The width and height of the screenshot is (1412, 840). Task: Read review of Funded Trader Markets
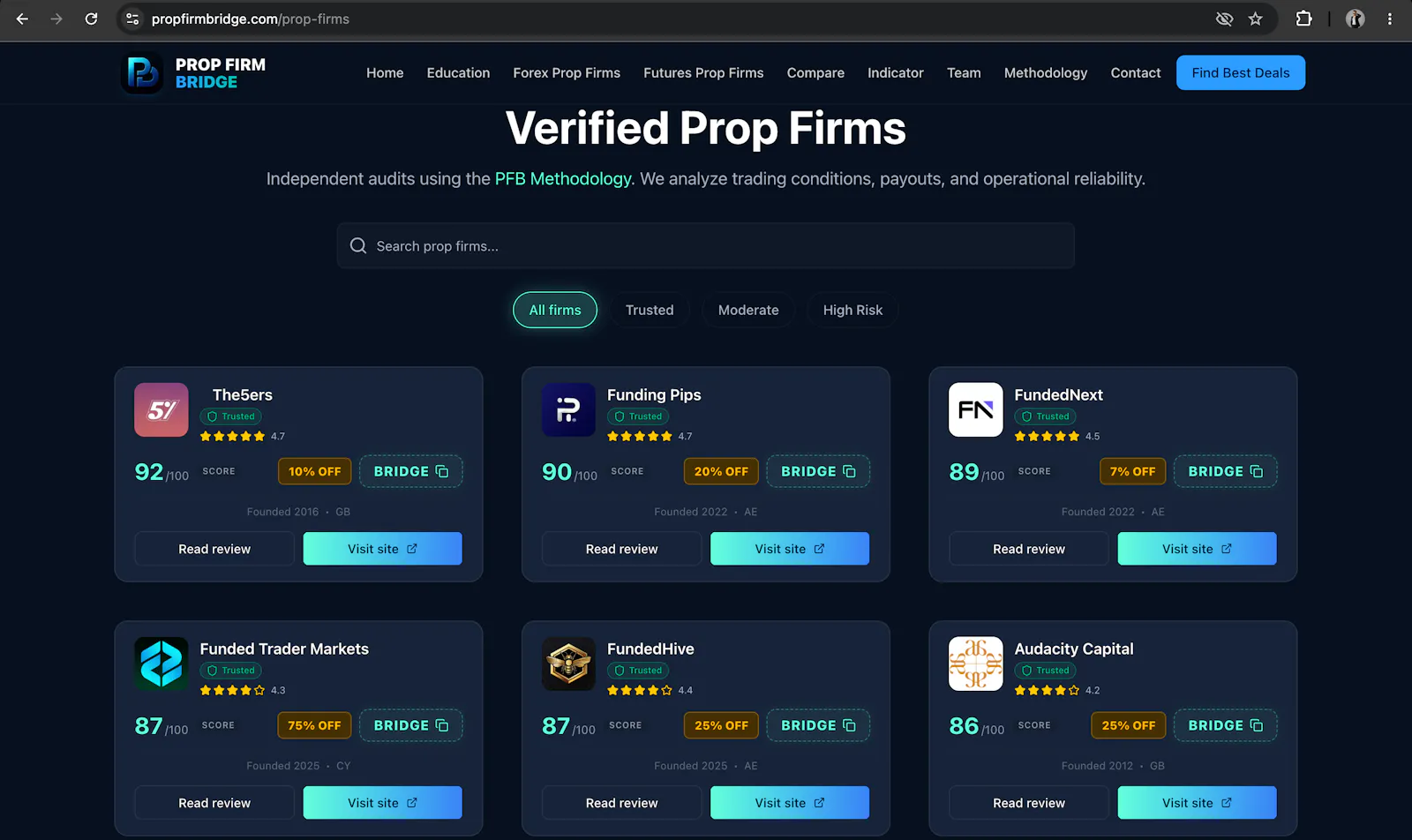pyautogui.click(x=214, y=803)
